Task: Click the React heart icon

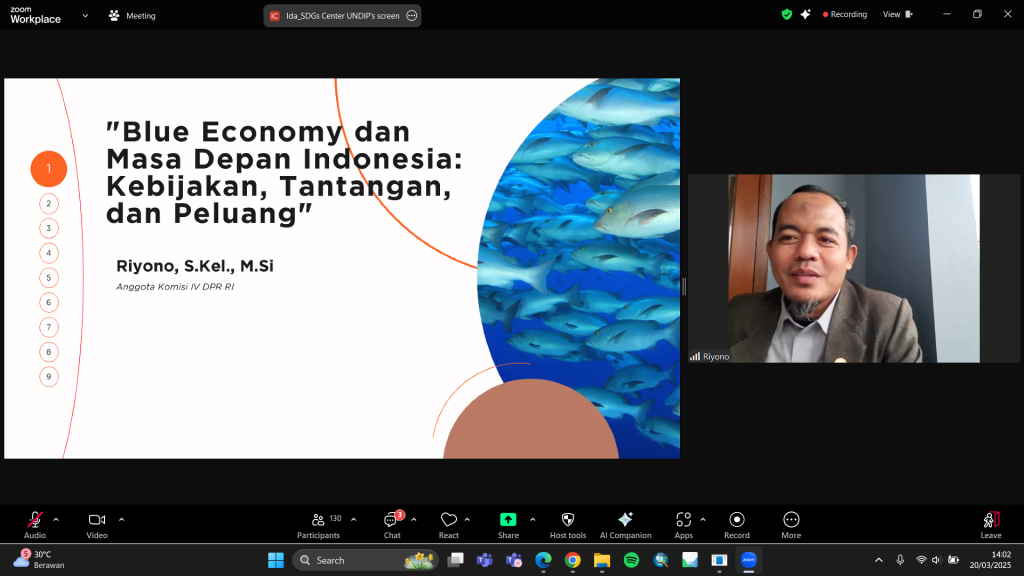Action: point(449,521)
